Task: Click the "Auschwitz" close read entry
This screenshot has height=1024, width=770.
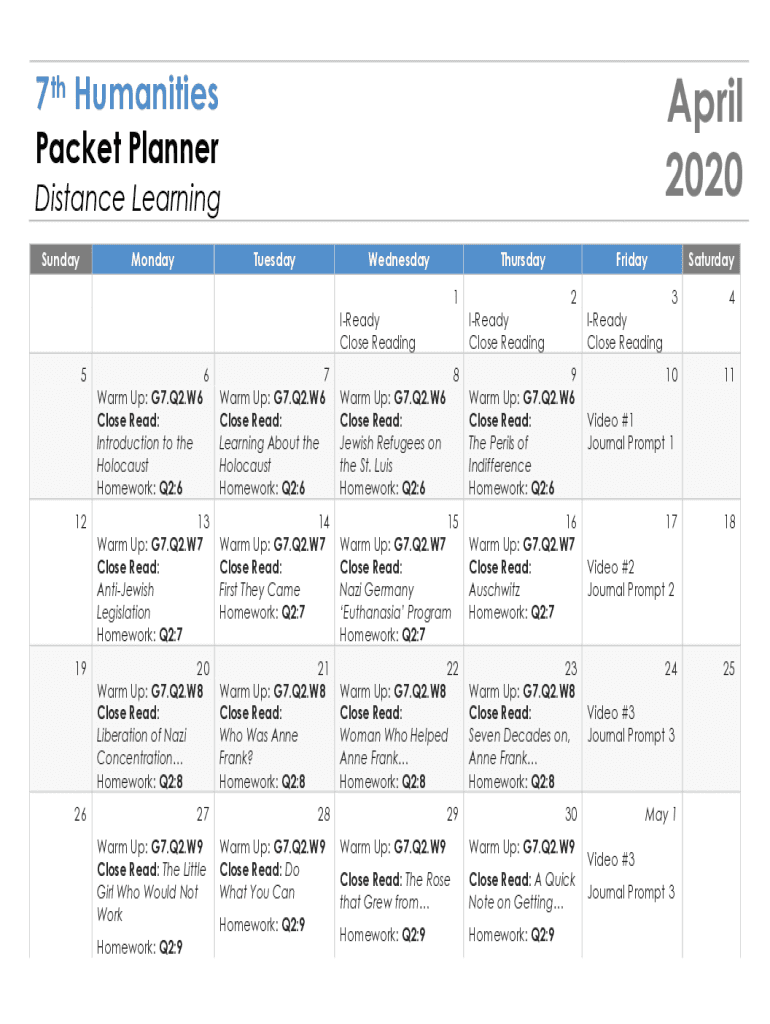Action: click(x=494, y=590)
